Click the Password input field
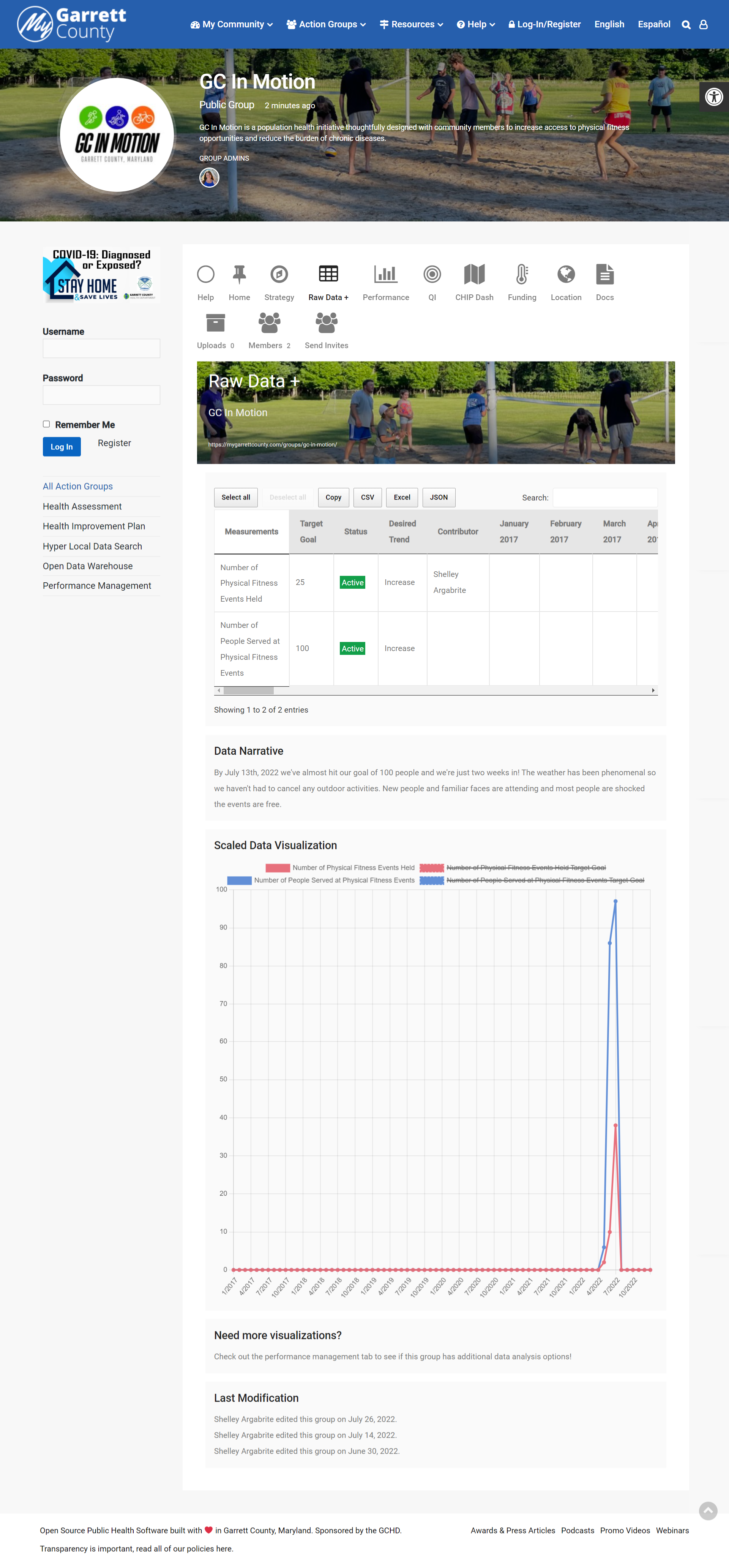729x1568 pixels. coord(101,395)
